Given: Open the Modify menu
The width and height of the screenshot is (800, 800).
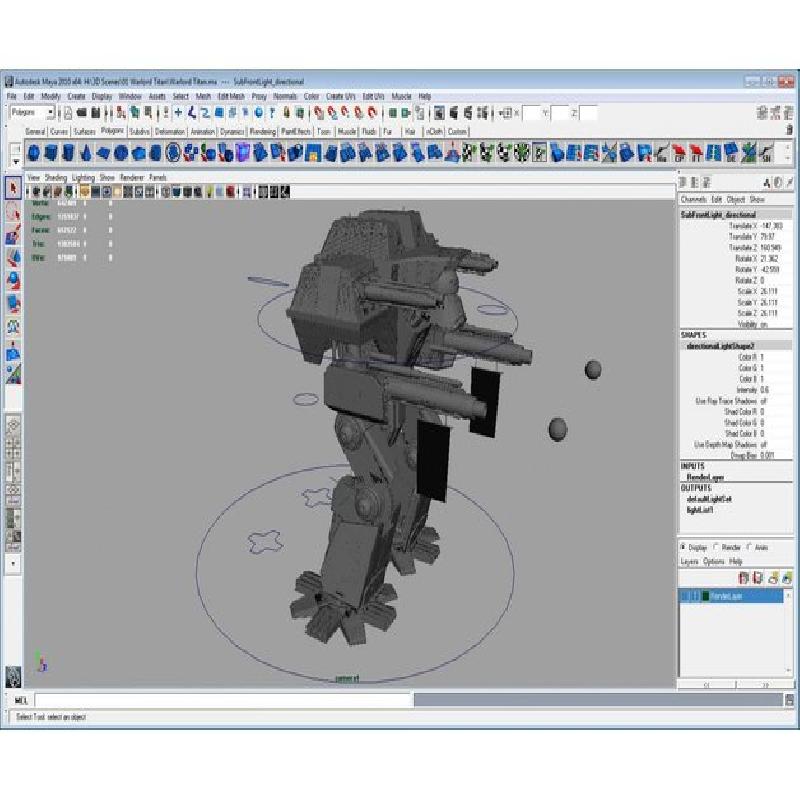Looking at the screenshot, I should click(51, 96).
